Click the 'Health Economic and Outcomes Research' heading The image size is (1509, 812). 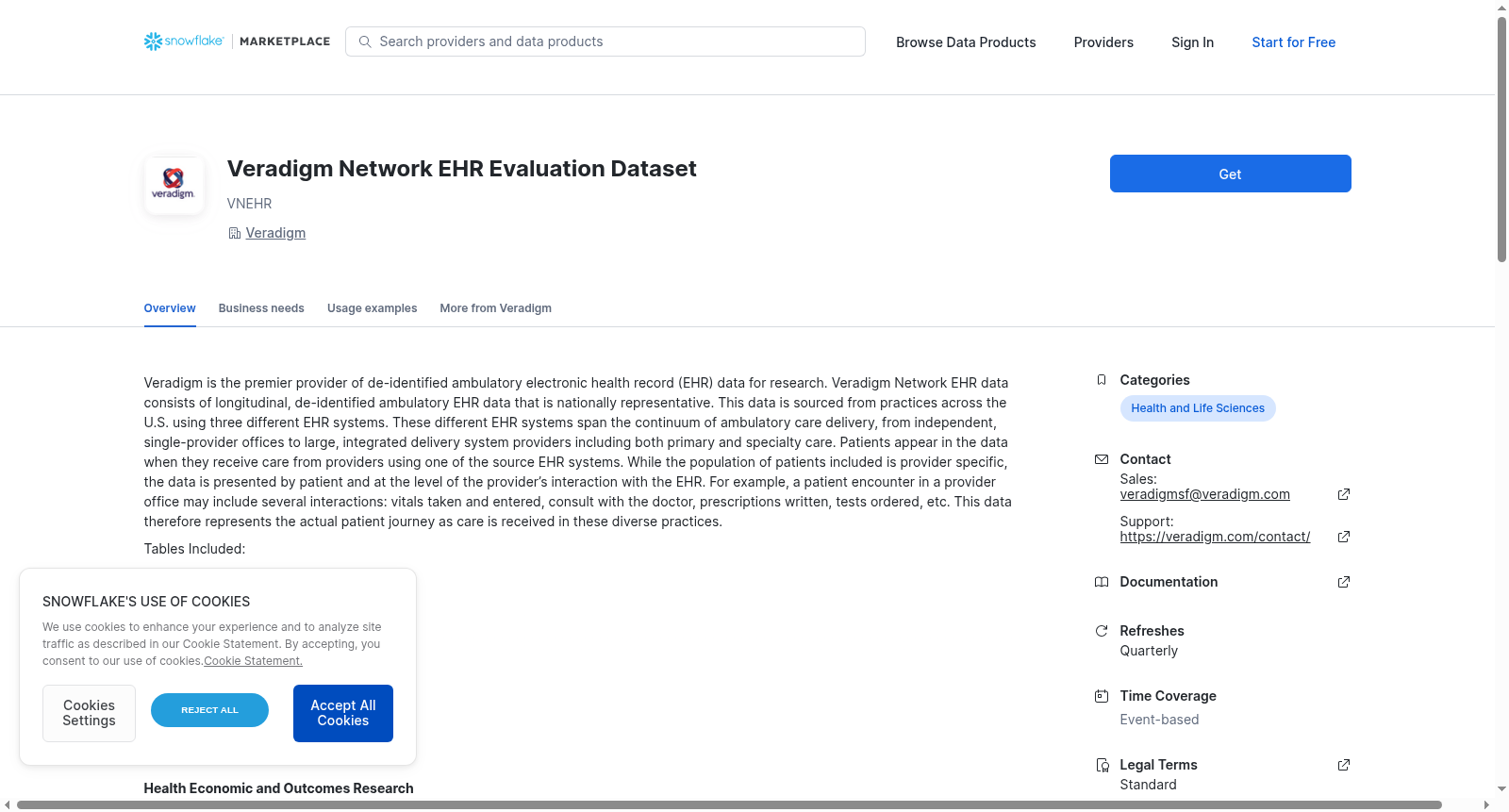tap(278, 788)
